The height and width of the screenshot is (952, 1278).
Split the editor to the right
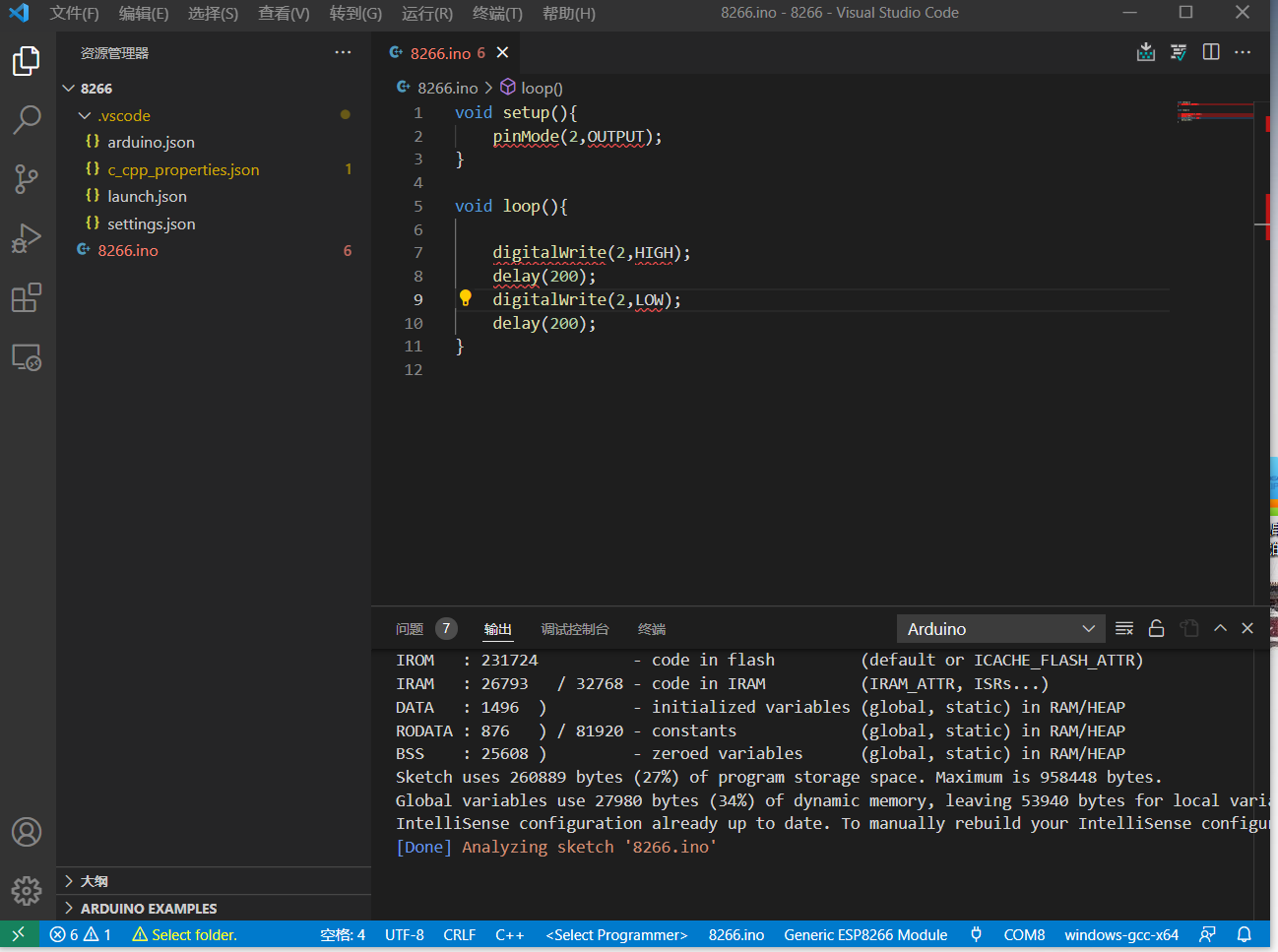pos(1211,52)
